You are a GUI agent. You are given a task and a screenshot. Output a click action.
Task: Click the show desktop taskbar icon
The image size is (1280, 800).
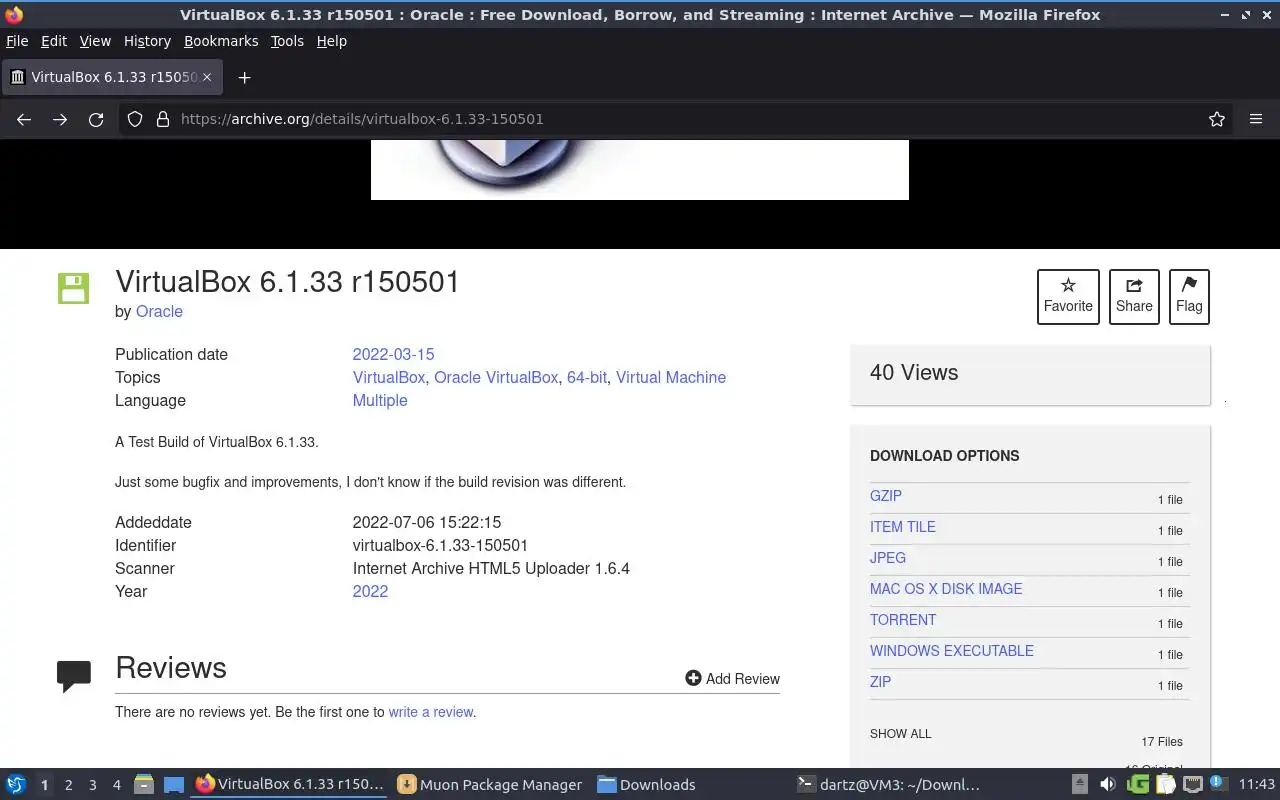[174, 785]
